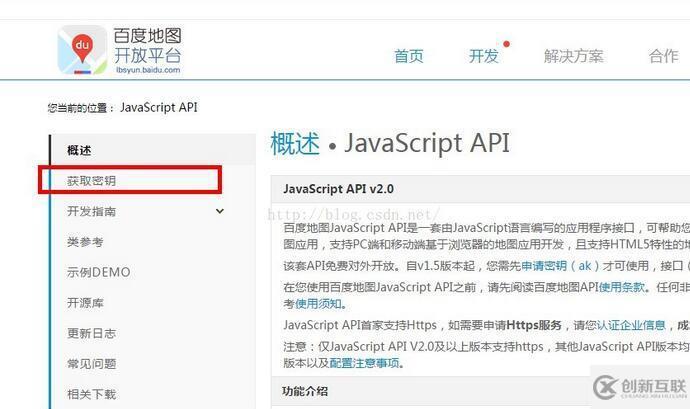Open 常见问题 sidebar item
The height and width of the screenshot is (409, 690).
click(92, 364)
